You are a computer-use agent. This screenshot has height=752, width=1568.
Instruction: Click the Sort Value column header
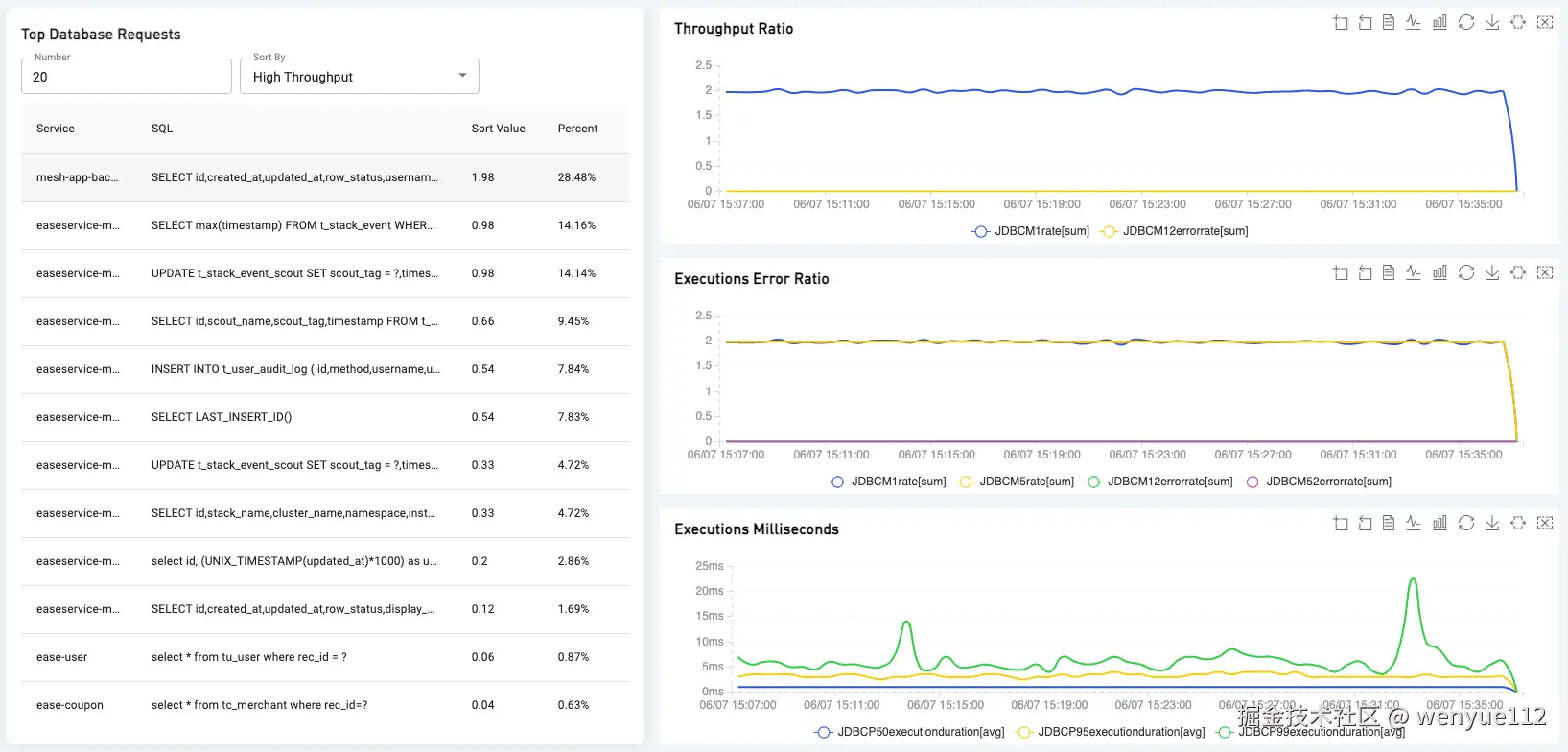coord(498,129)
